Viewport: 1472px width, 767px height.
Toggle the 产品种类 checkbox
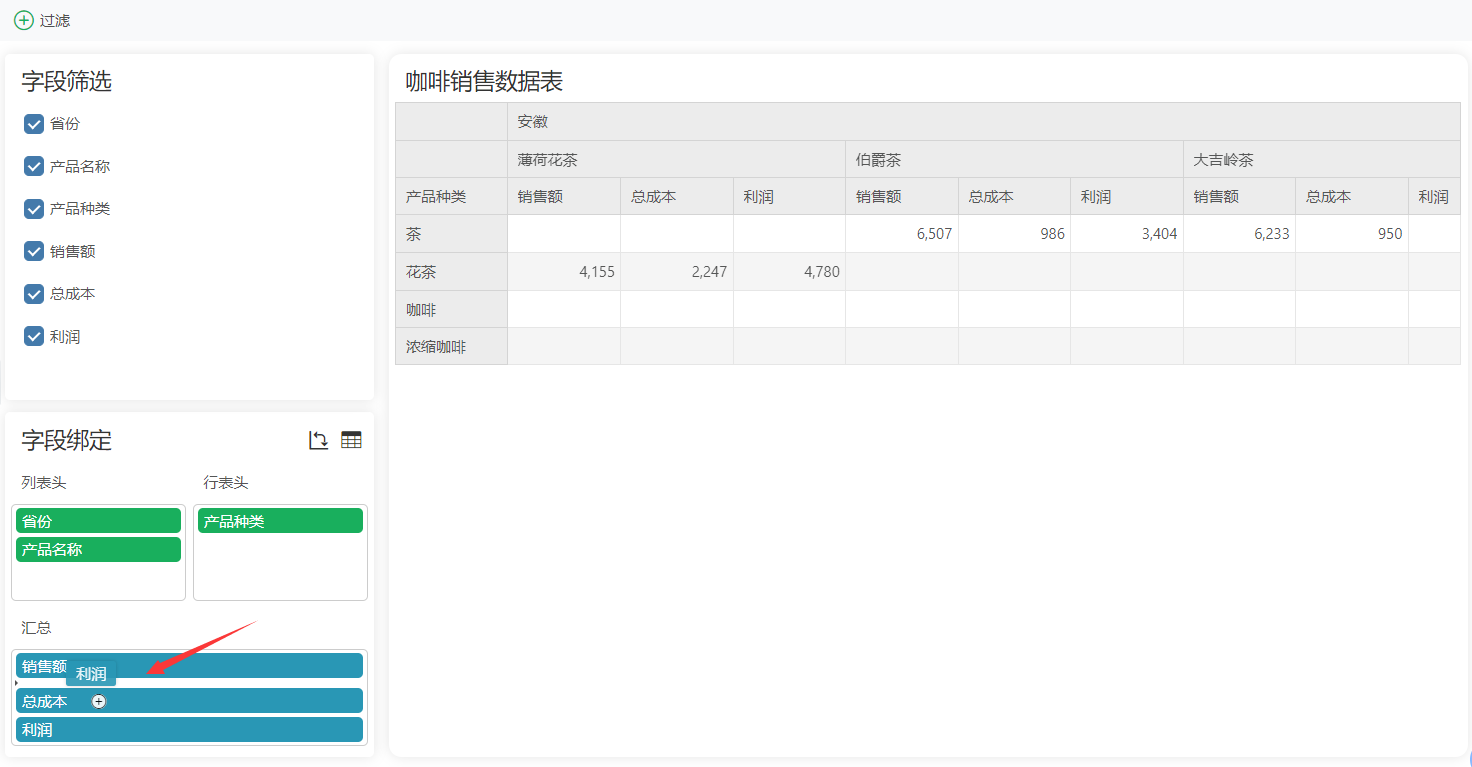click(x=34, y=209)
